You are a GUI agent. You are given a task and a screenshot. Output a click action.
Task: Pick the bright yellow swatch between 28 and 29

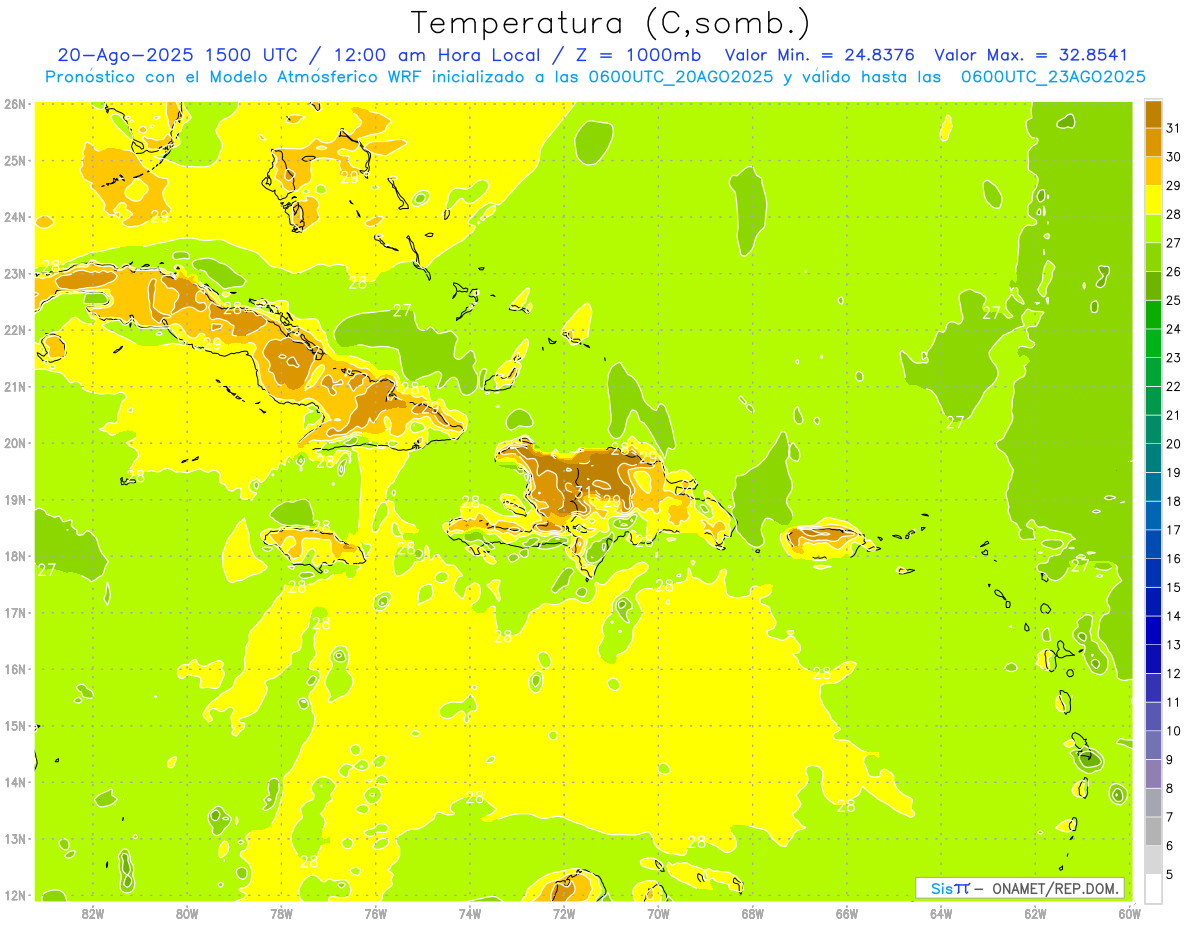pyautogui.click(x=1153, y=200)
